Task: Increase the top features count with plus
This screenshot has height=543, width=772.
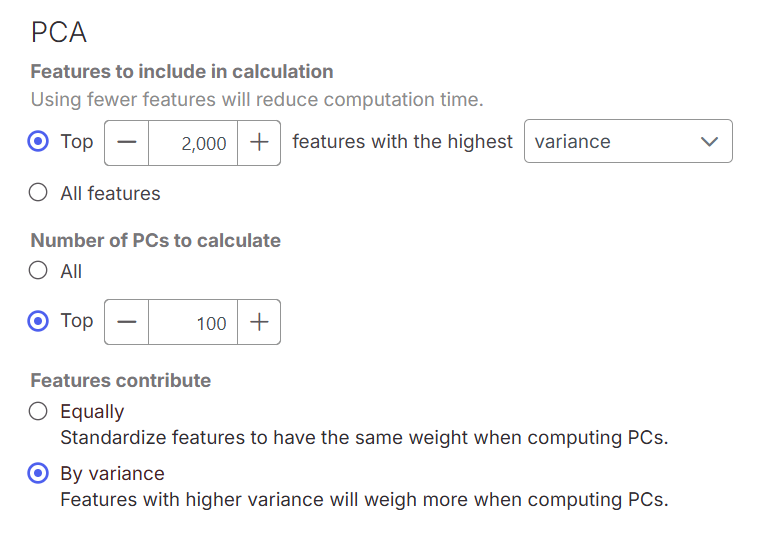Action: pos(259,142)
